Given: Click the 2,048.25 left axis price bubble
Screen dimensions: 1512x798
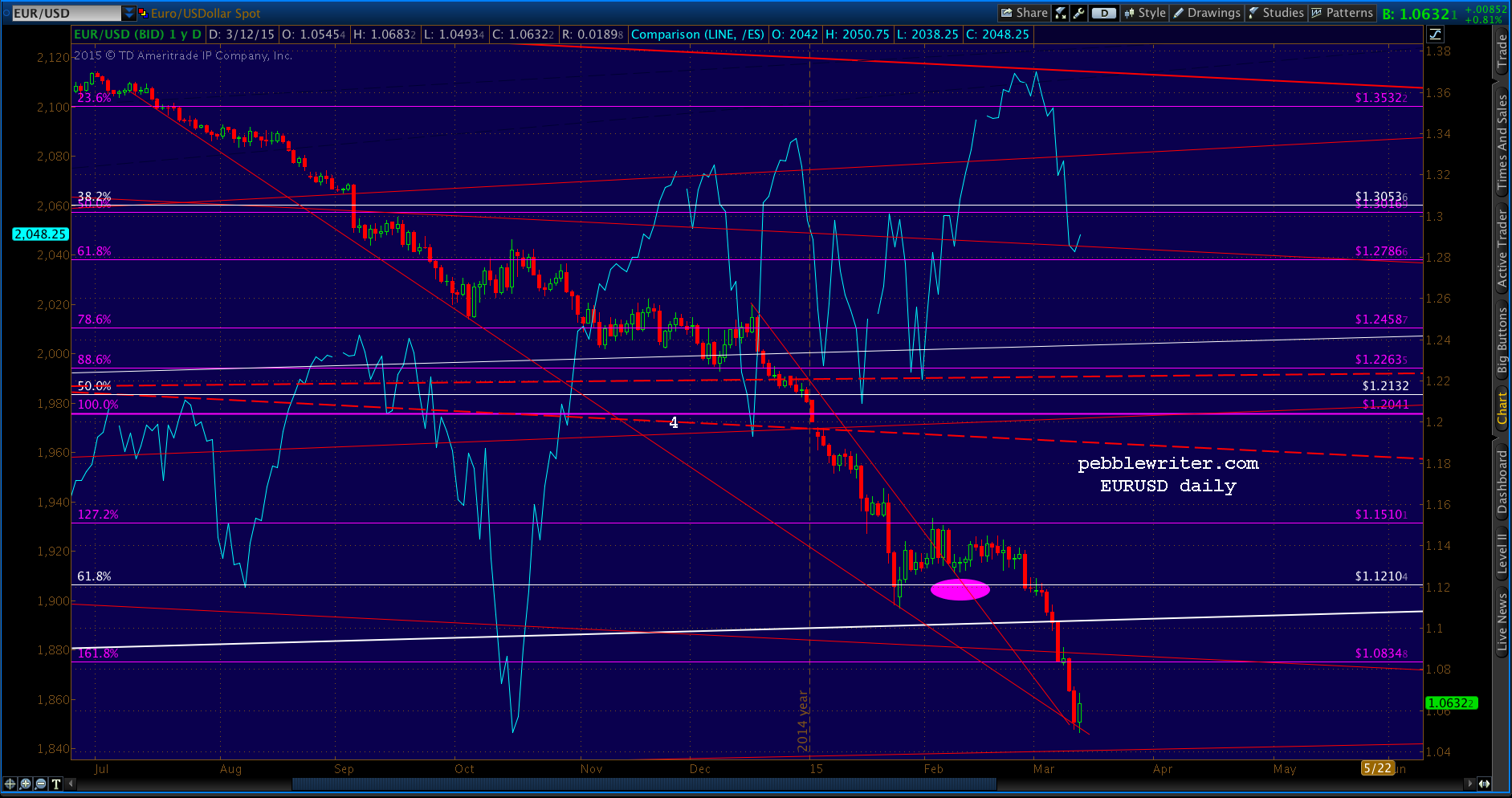Looking at the screenshot, I should (x=41, y=234).
